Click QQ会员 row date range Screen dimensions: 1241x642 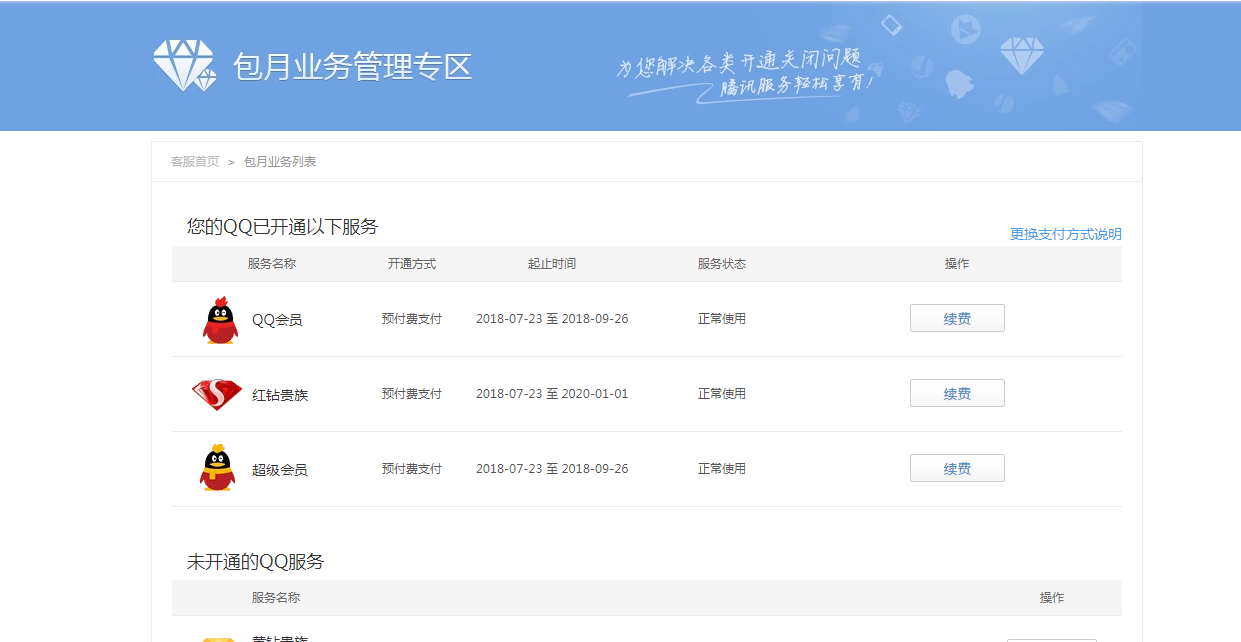552,319
